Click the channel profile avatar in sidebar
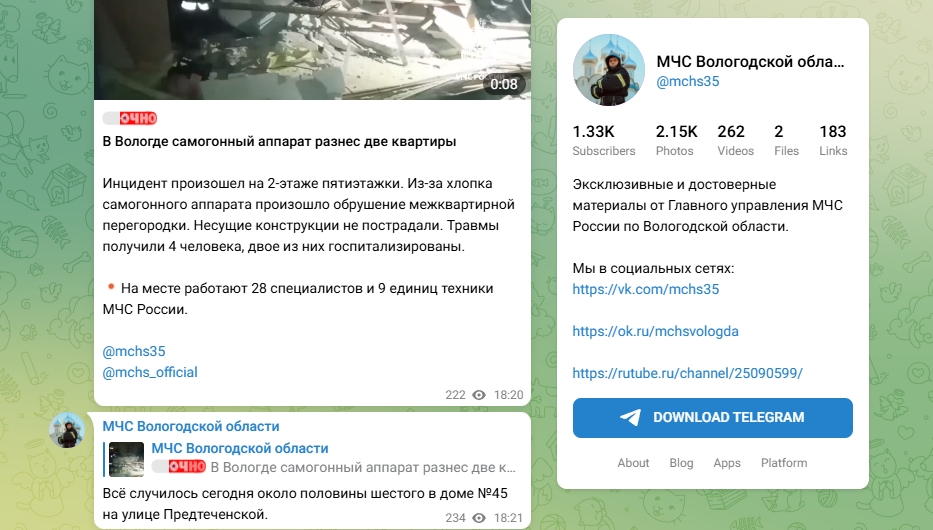Screen dimensions: 933x530 coord(608,70)
